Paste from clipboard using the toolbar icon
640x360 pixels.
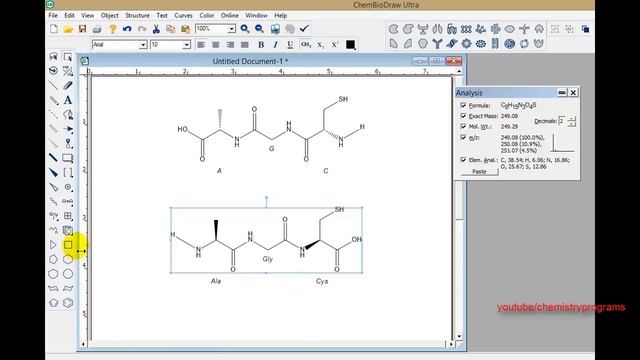185,29
